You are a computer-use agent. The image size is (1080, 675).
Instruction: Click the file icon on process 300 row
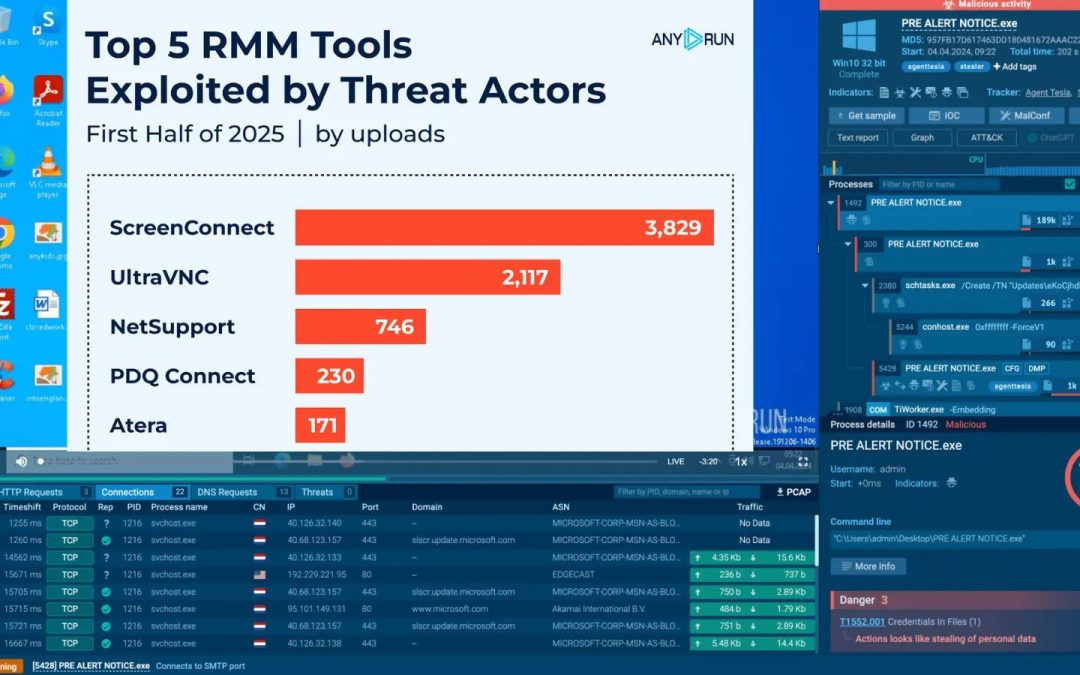coord(1026,262)
